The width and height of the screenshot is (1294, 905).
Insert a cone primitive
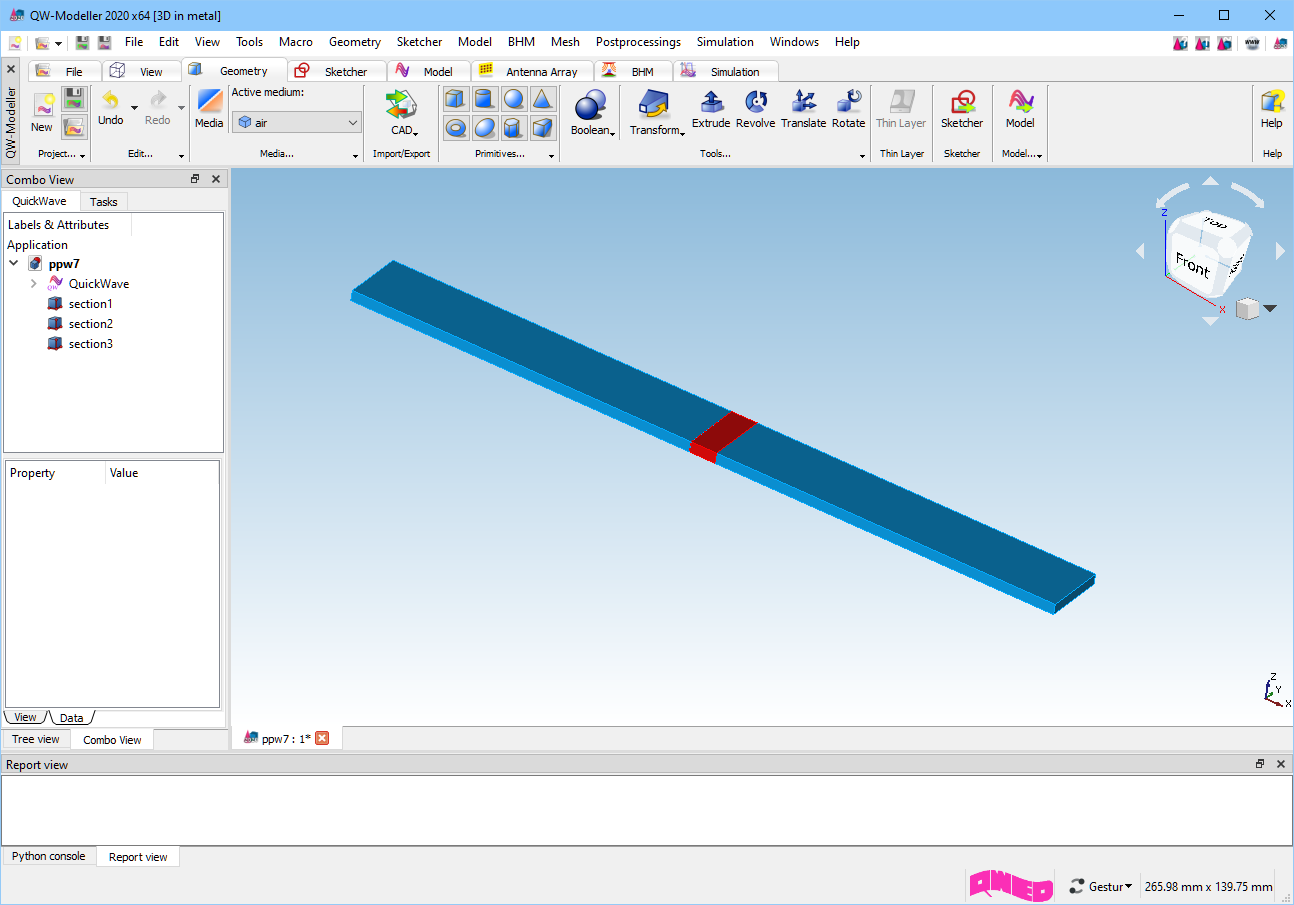[542, 99]
